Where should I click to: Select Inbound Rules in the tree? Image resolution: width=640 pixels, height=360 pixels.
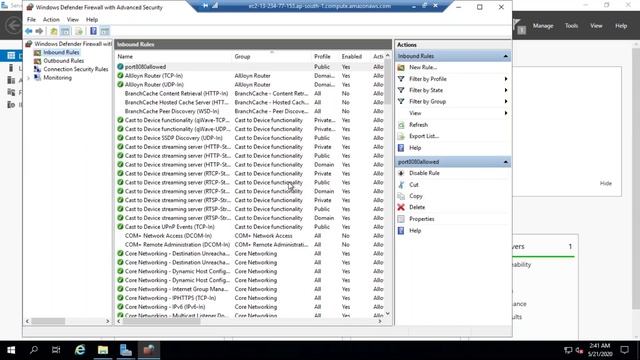[x=61, y=52]
